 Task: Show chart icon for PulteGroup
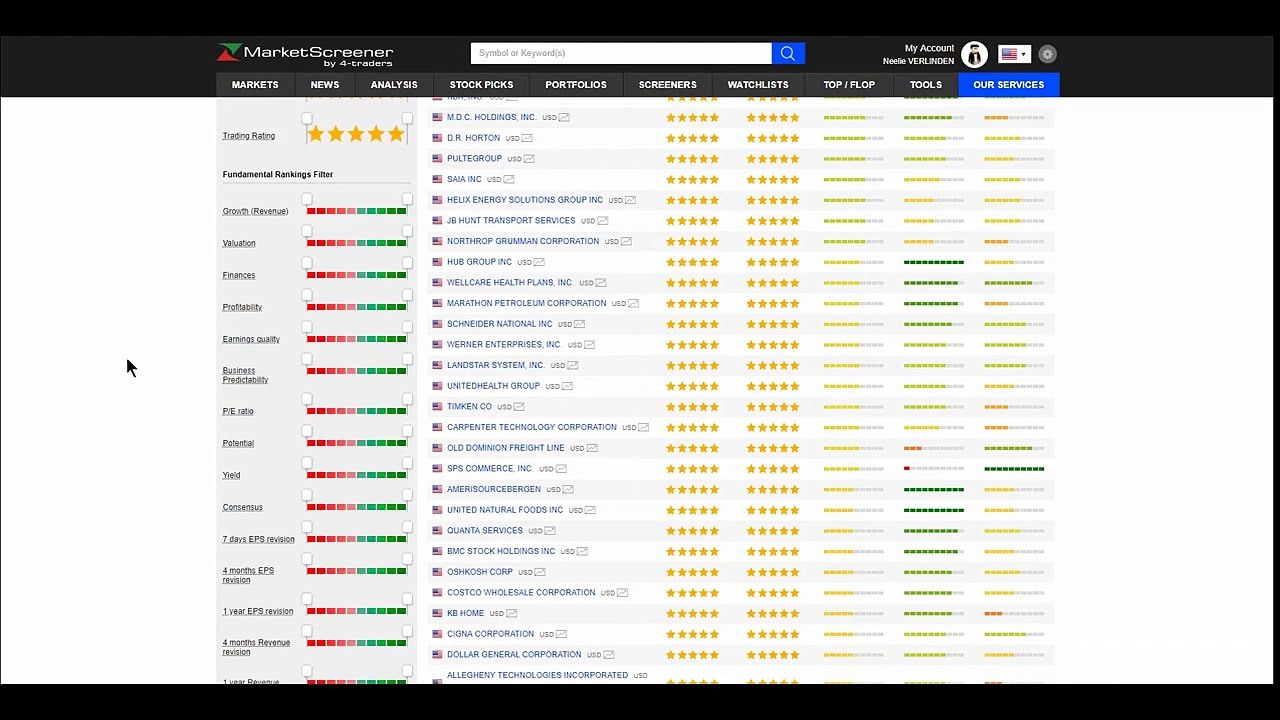(529, 159)
